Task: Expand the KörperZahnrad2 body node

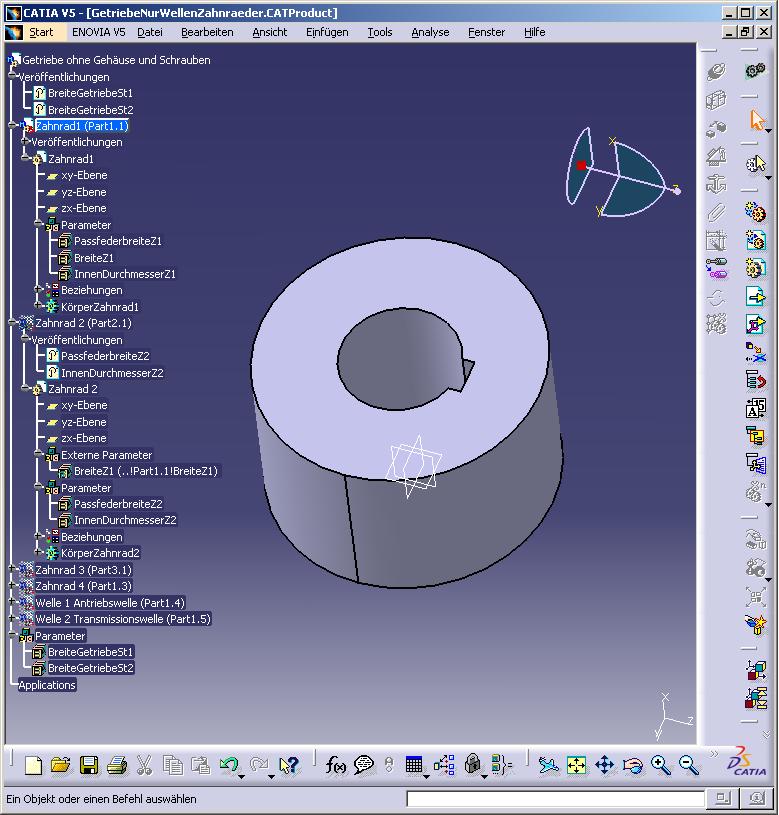Action: coord(38,552)
